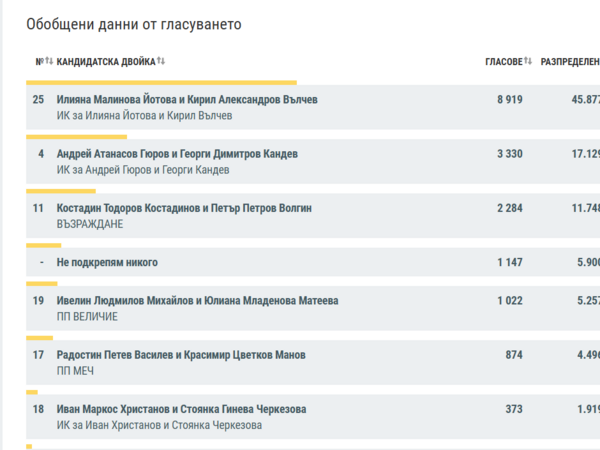Click the ПП МЕЧ party label
This screenshot has width=600, height=450.
pyautogui.click(x=75, y=371)
